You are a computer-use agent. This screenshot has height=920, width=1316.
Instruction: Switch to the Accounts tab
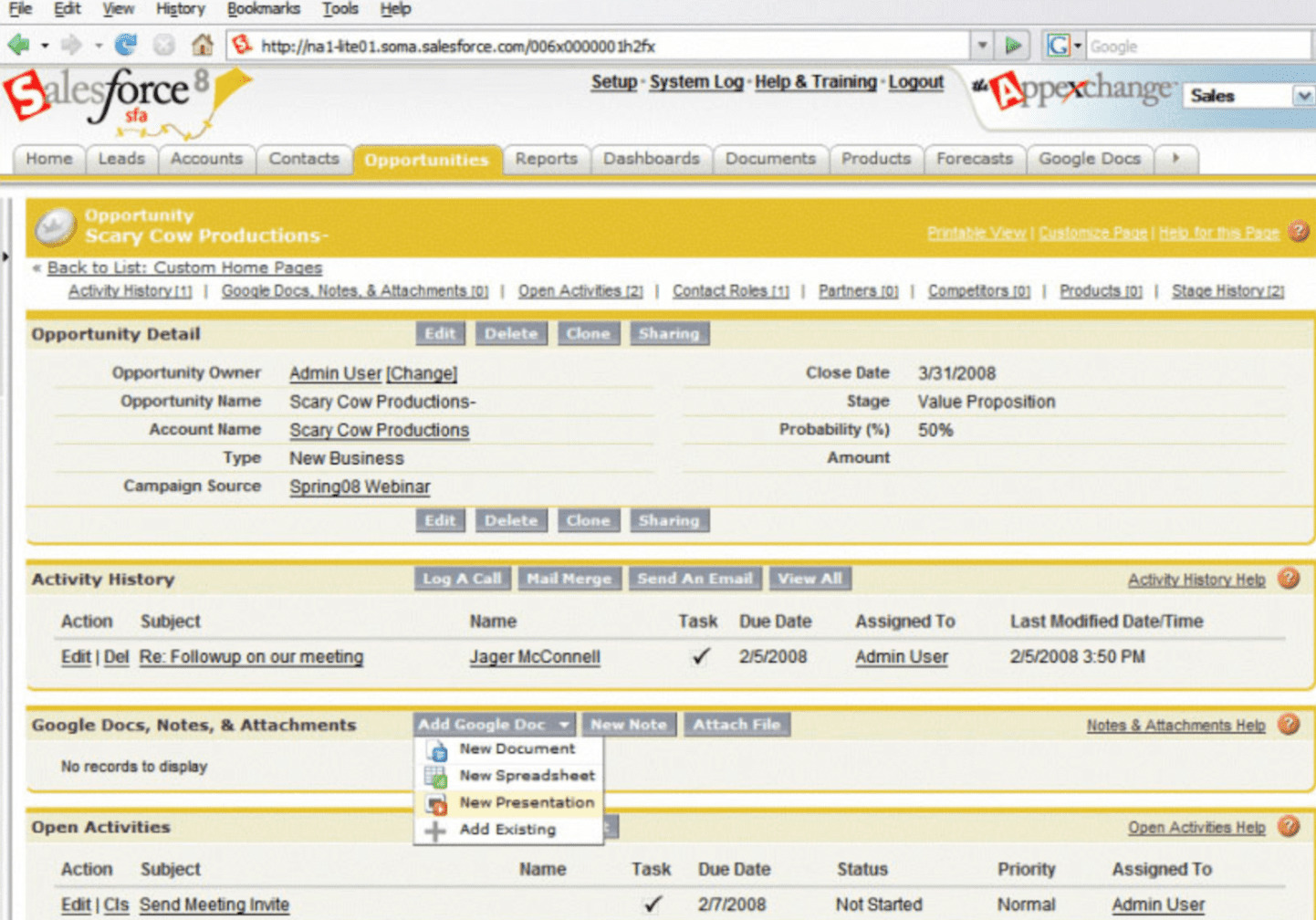(206, 159)
